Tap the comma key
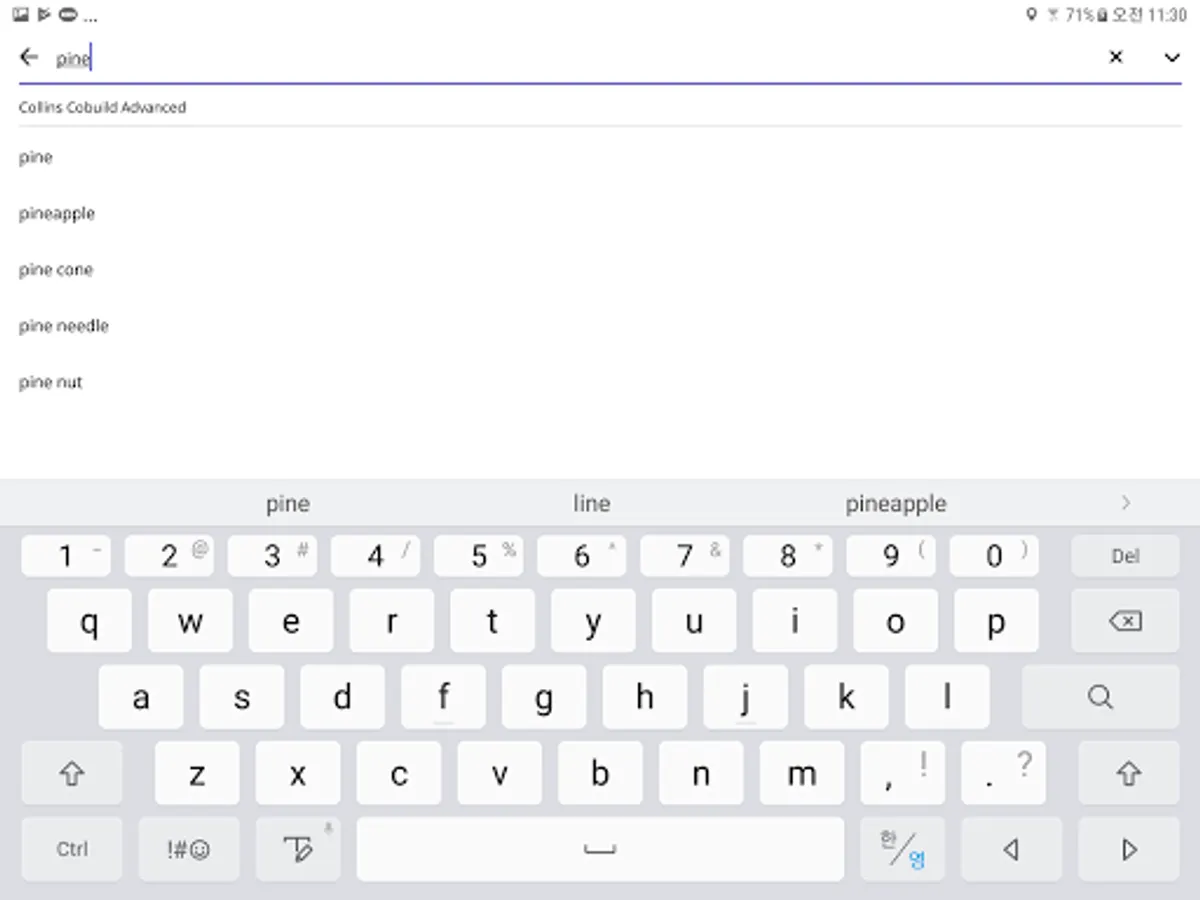Screen dimensions: 1200x900 [x=903, y=773]
